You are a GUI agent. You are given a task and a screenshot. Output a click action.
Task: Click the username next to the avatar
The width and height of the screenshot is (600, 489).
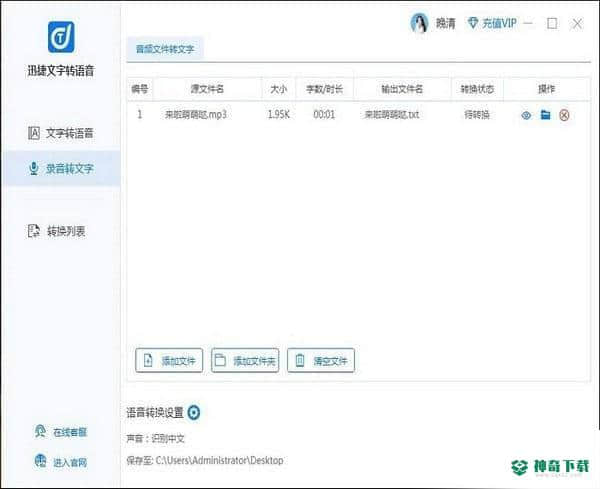(445, 24)
